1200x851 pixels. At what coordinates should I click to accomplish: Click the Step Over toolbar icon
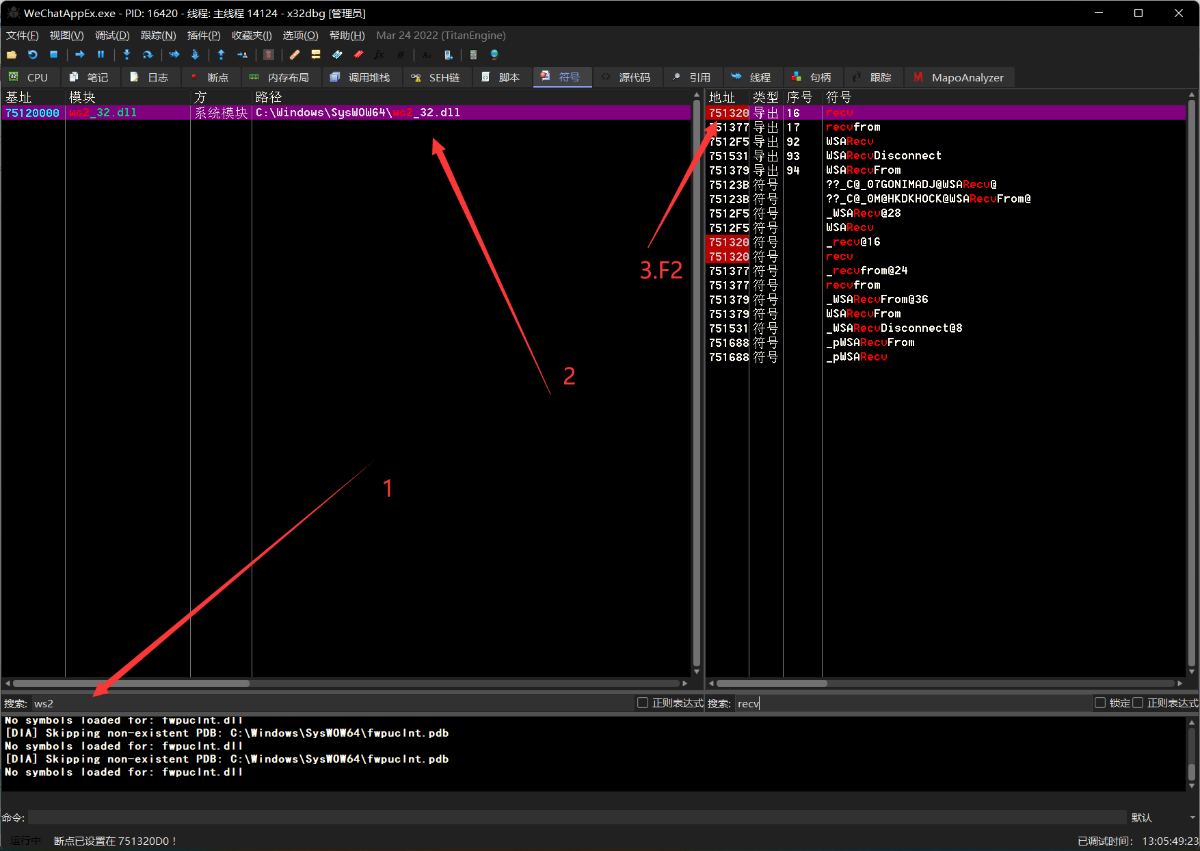point(148,54)
